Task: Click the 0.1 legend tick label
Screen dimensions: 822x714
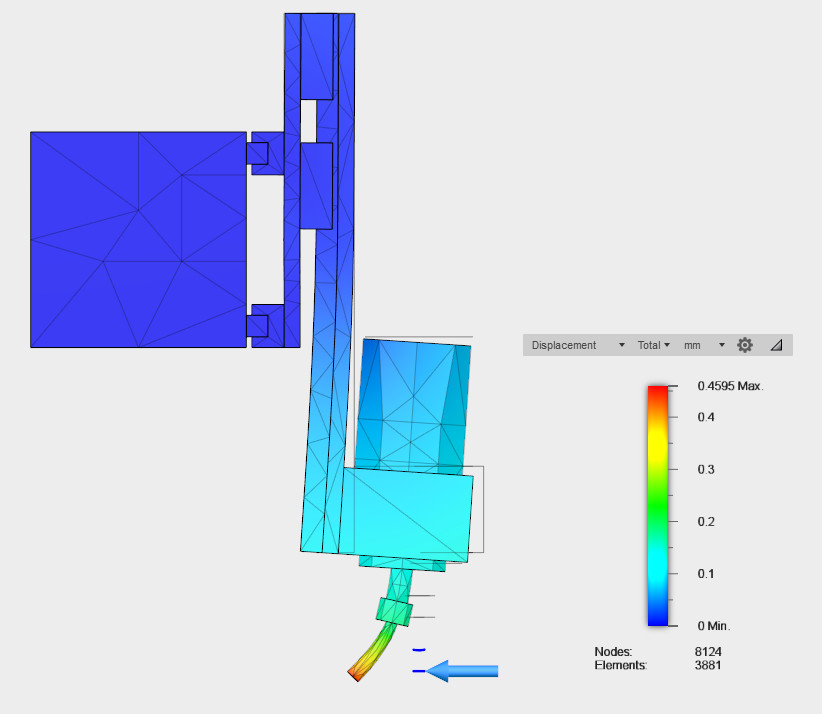Action: [706, 574]
